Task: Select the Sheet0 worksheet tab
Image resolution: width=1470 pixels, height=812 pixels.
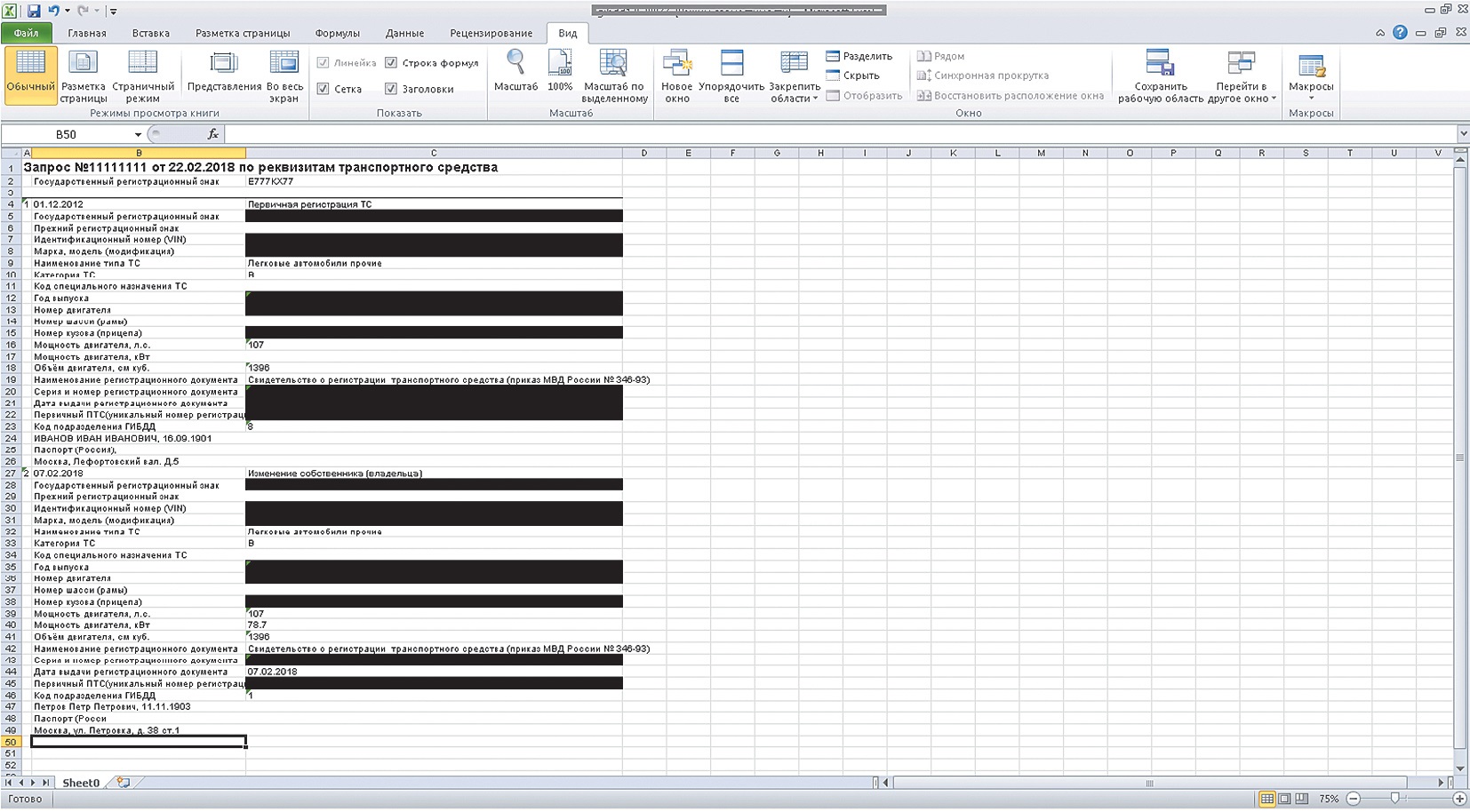Action: pyautogui.click(x=81, y=783)
